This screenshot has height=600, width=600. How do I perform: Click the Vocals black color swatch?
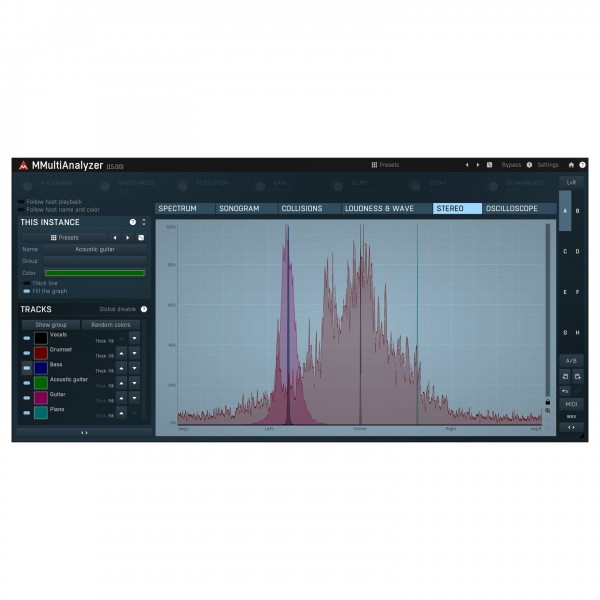(41, 338)
